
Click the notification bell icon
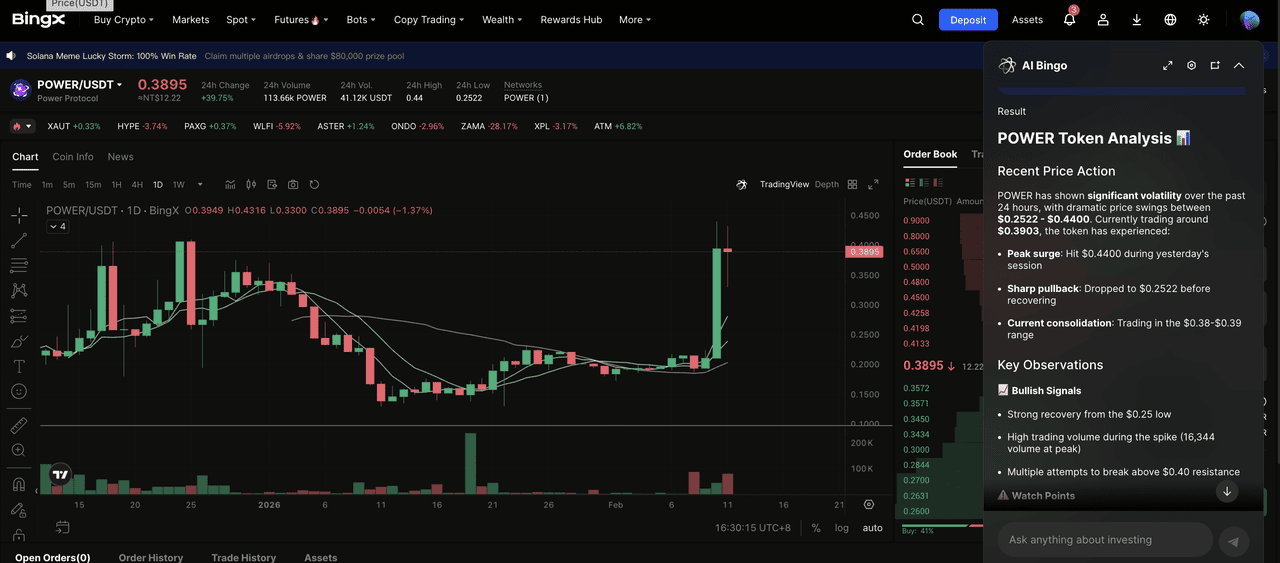pyautogui.click(x=1069, y=20)
